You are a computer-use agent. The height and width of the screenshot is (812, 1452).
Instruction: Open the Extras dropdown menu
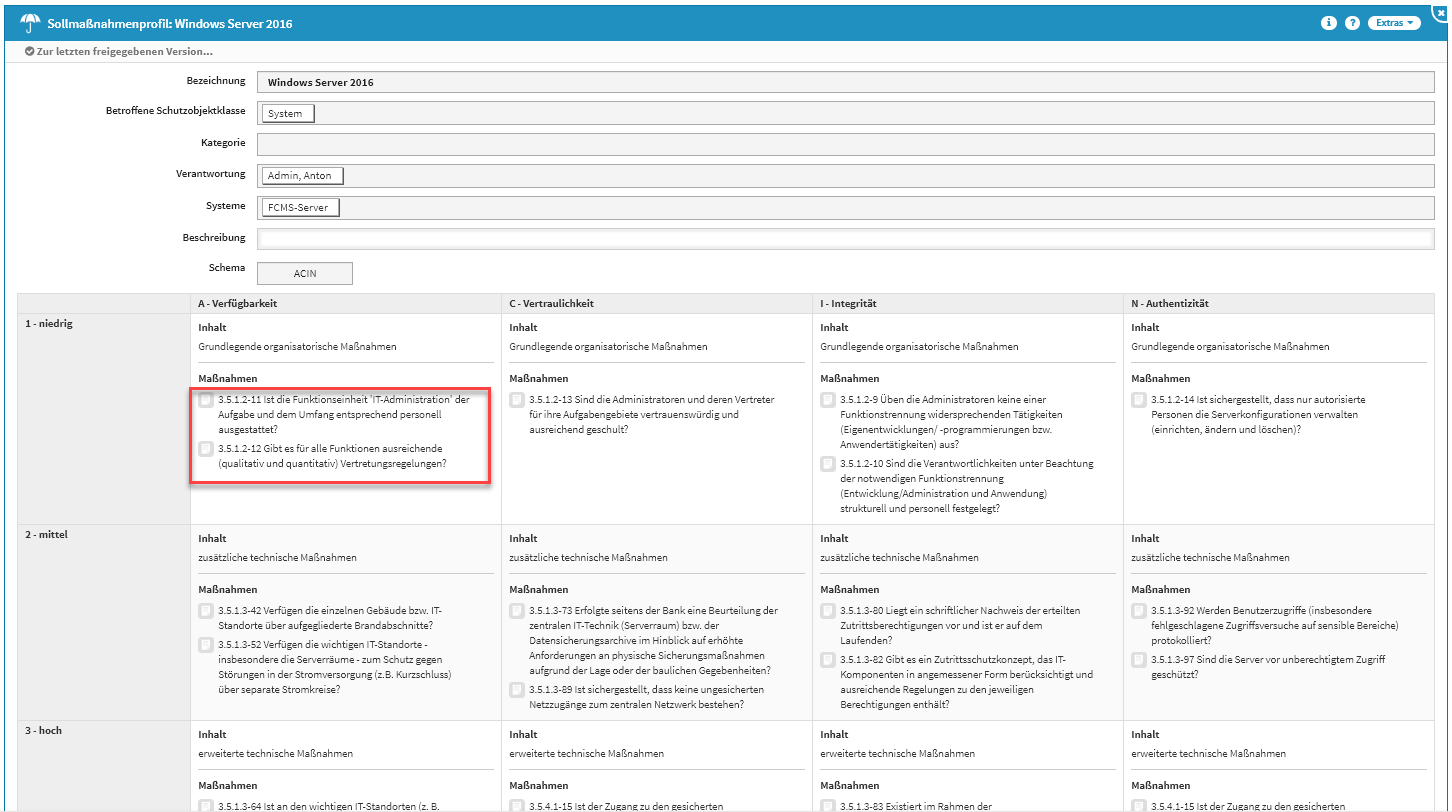pos(1394,22)
